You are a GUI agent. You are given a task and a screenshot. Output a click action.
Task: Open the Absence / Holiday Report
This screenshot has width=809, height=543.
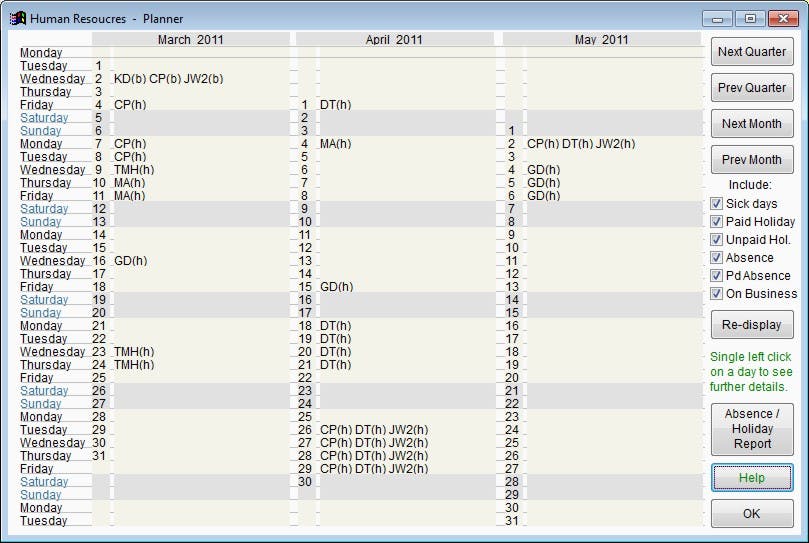tap(752, 429)
